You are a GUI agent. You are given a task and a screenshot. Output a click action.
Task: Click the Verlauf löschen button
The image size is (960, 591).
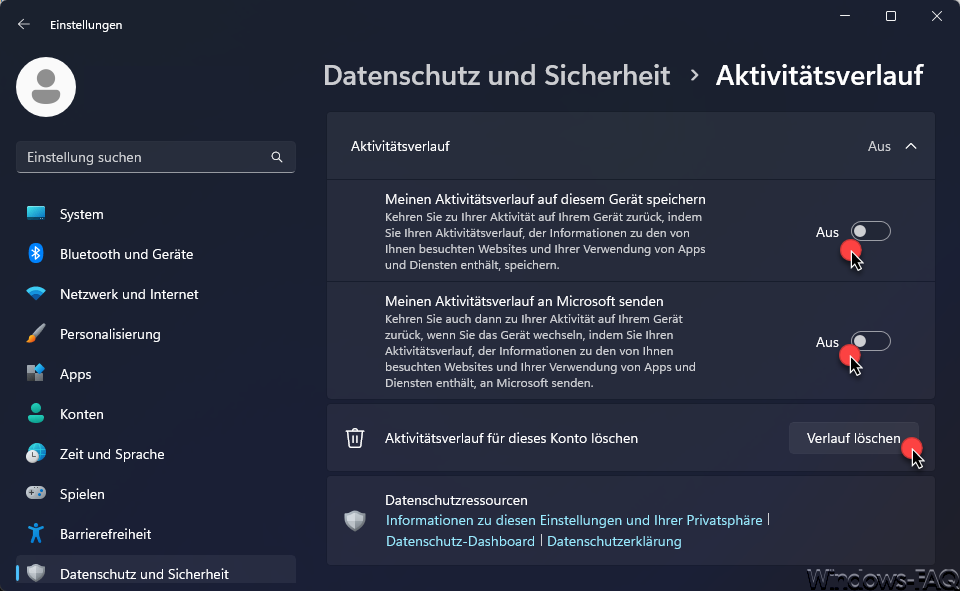point(853,438)
